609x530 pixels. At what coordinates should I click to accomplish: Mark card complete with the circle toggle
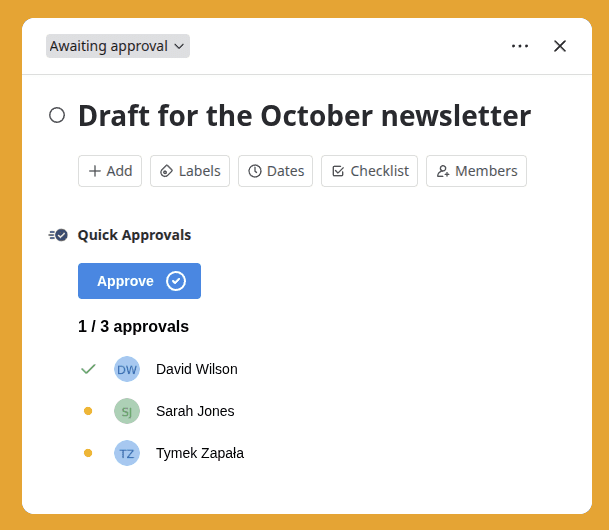point(57,115)
